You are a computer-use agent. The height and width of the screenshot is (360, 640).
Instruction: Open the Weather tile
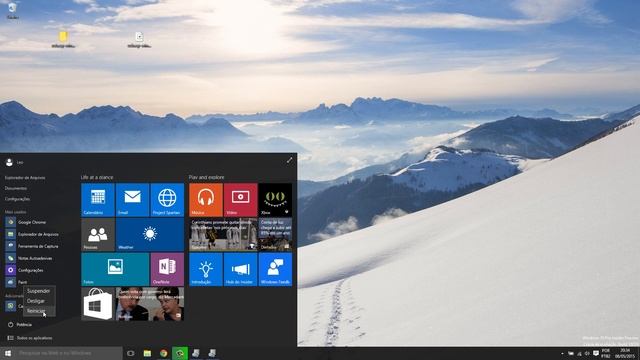tap(150, 234)
